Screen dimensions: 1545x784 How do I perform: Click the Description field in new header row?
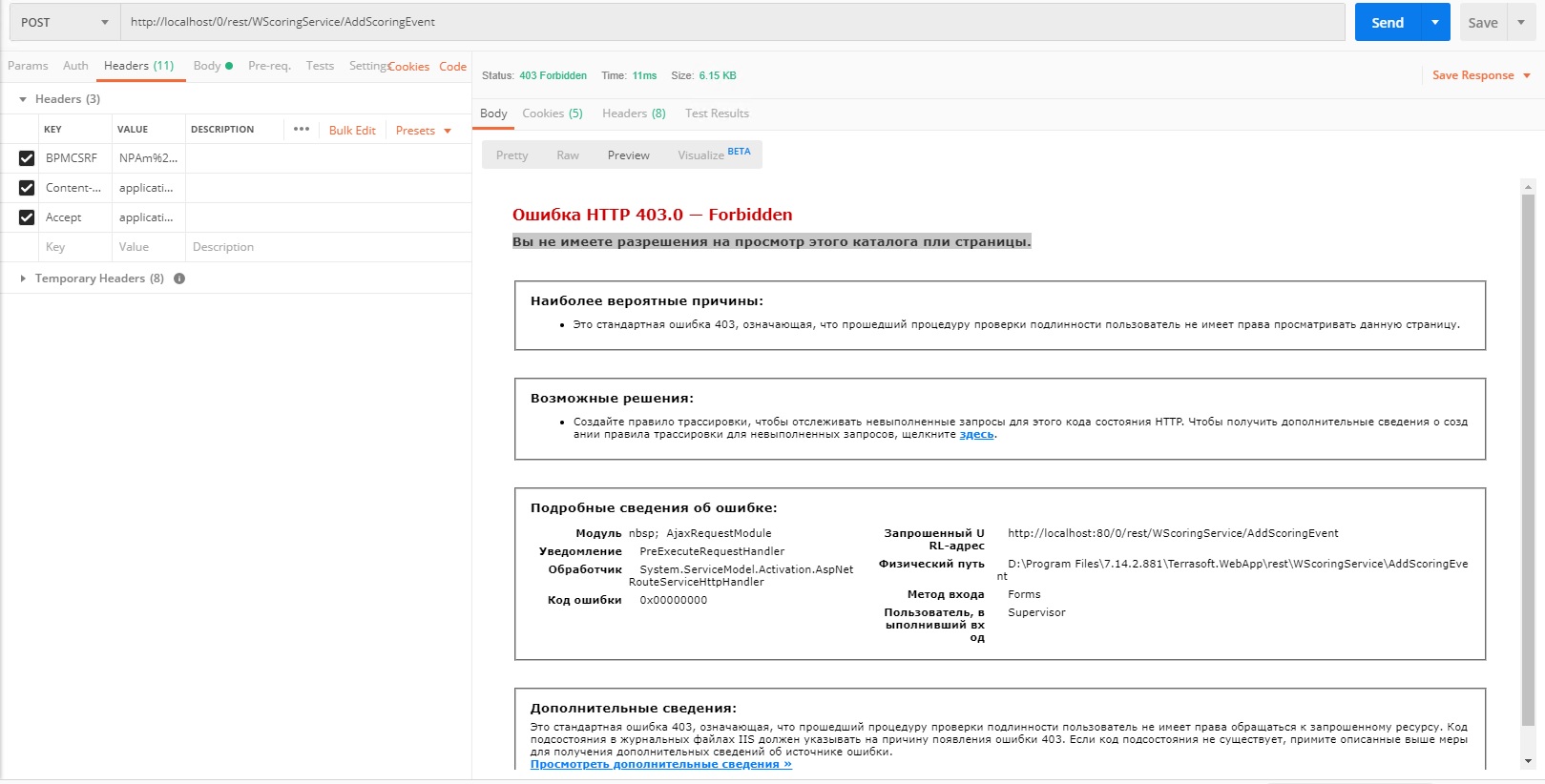pos(328,247)
